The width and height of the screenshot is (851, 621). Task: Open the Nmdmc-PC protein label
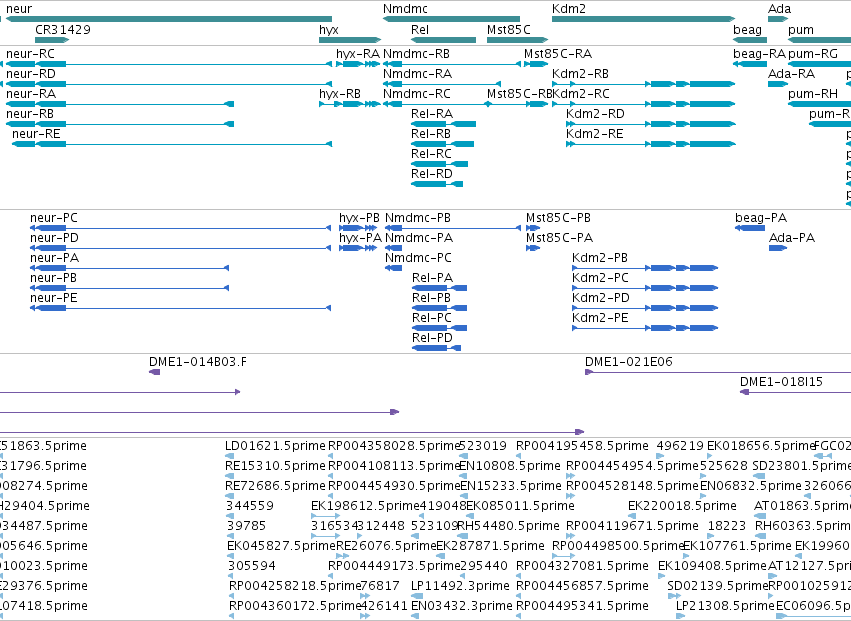tap(418, 258)
